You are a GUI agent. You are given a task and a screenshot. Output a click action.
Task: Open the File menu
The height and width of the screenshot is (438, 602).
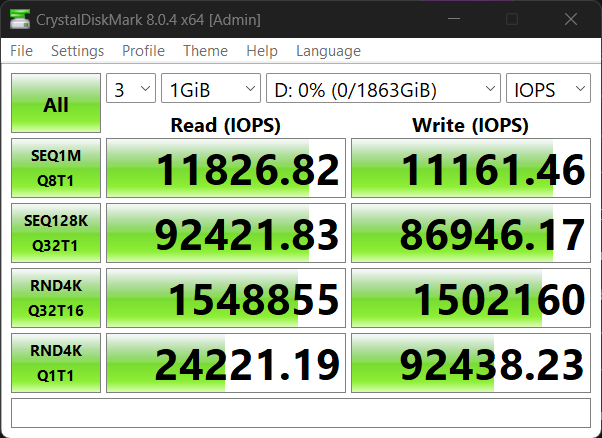tap(22, 51)
